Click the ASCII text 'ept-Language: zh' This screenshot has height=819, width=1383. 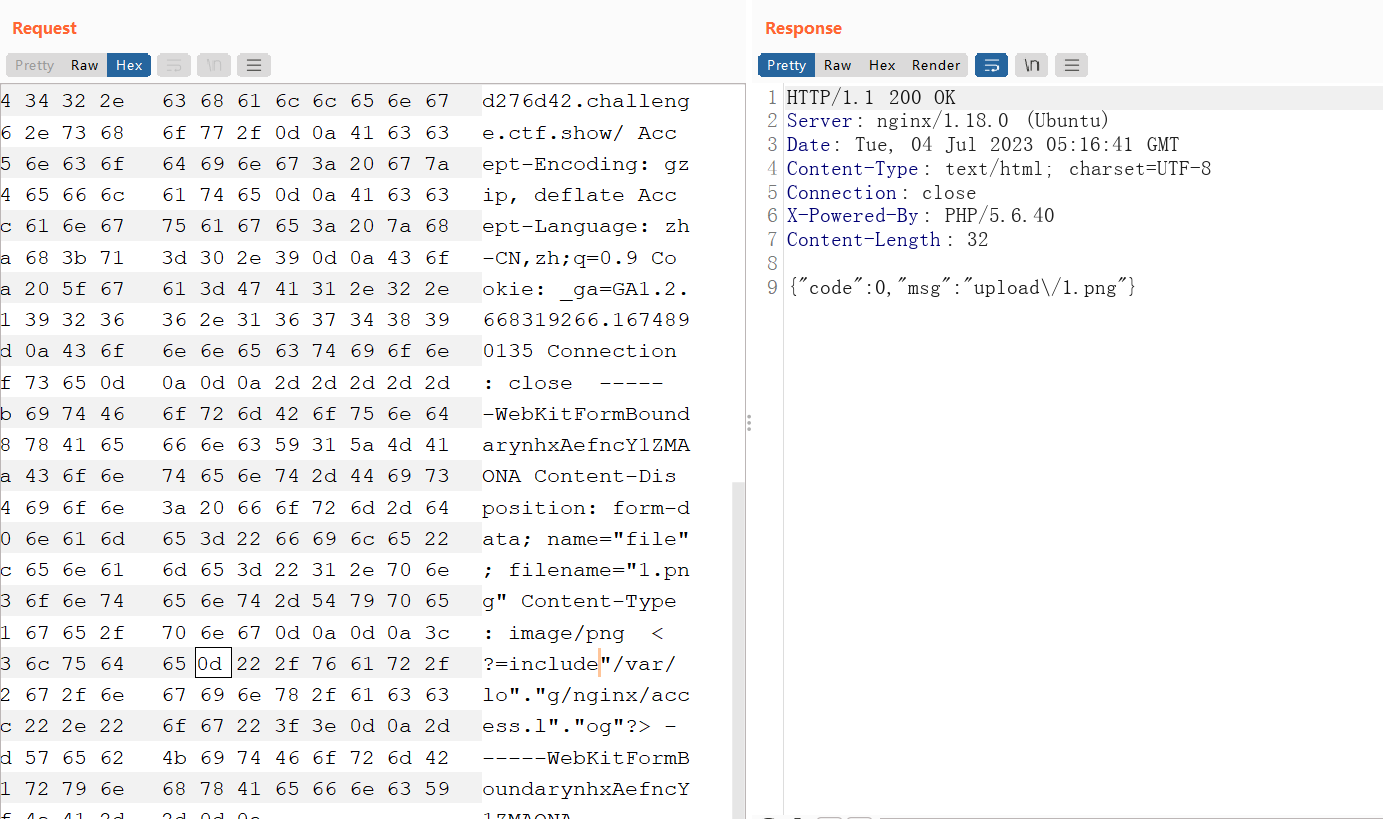coord(586,226)
